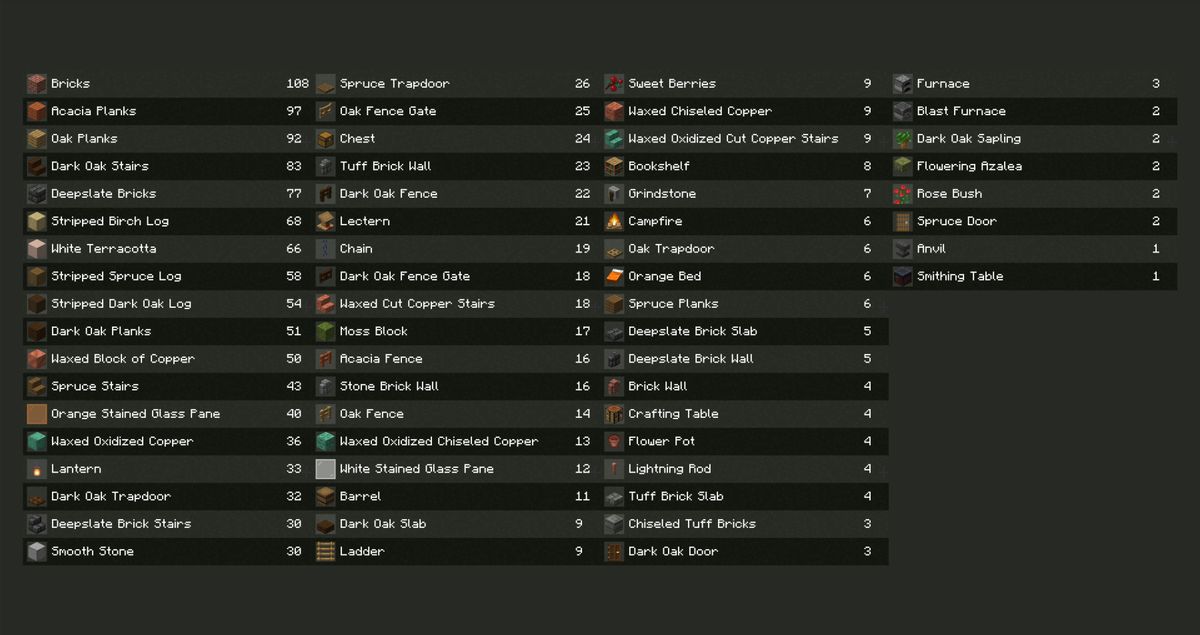The image size is (1200, 635).
Task: Click the Sweet Berries icon
Action: click(614, 84)
